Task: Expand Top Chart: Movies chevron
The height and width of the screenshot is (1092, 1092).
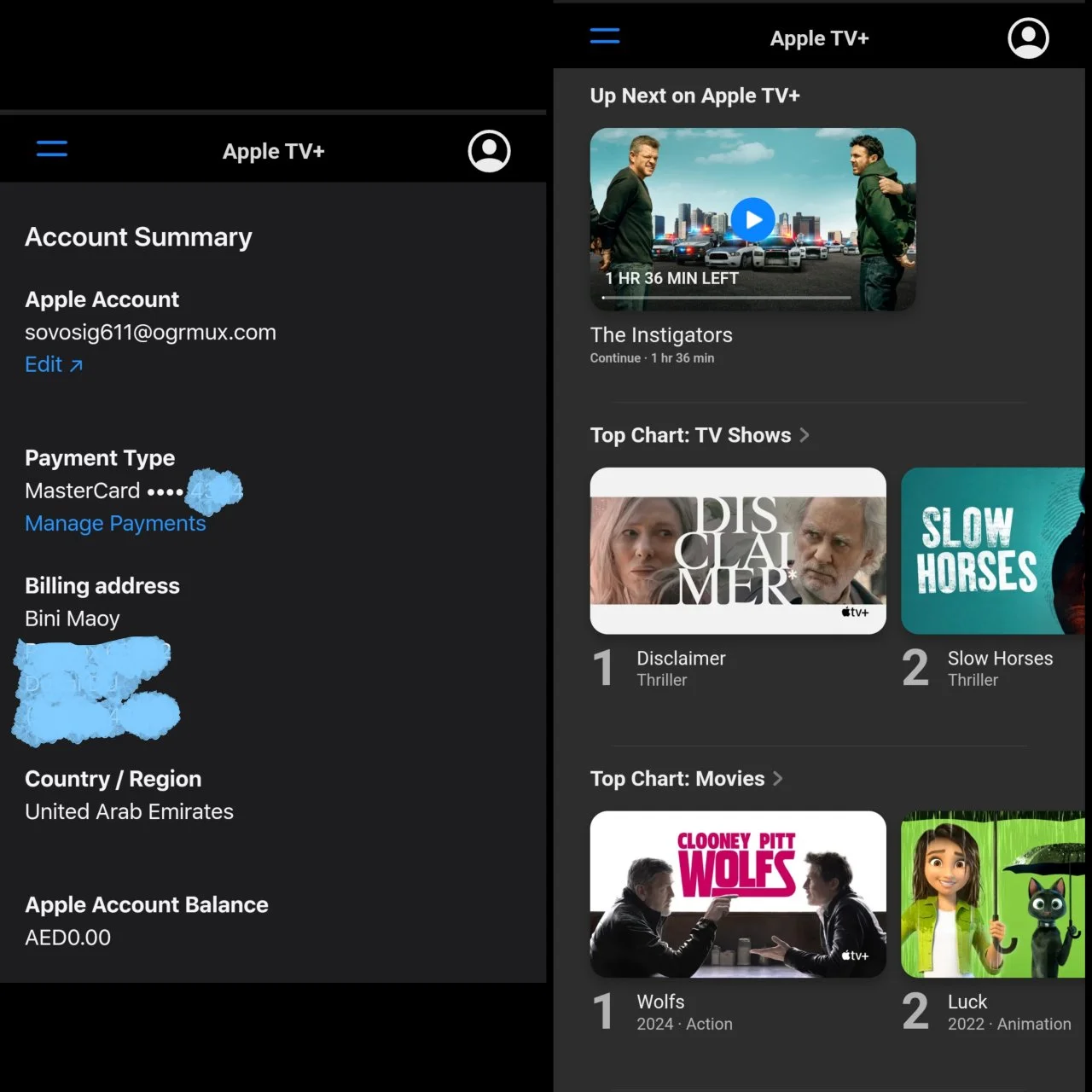Action: (777, 778)
